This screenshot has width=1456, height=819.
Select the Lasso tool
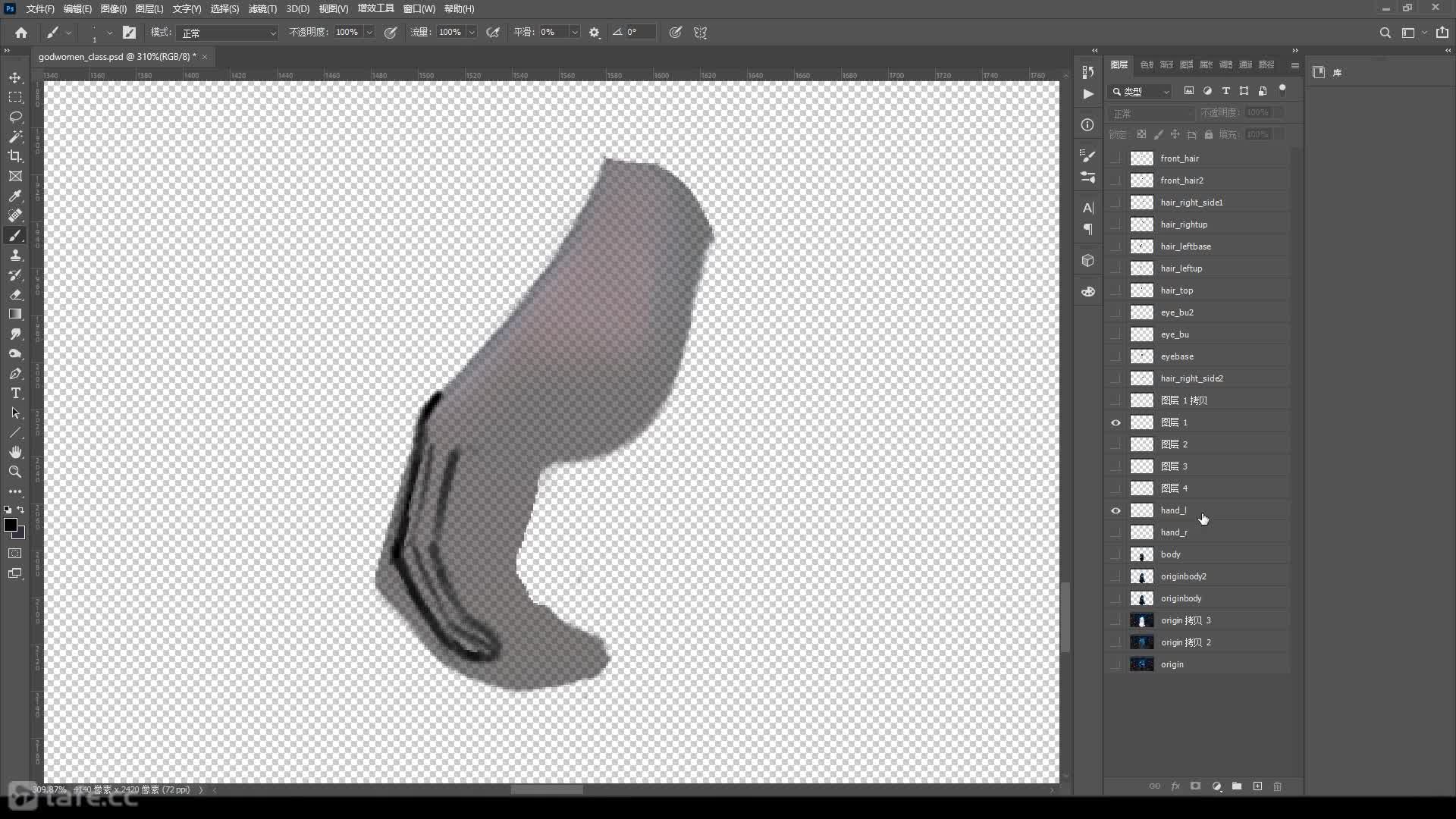pos(15,118)
